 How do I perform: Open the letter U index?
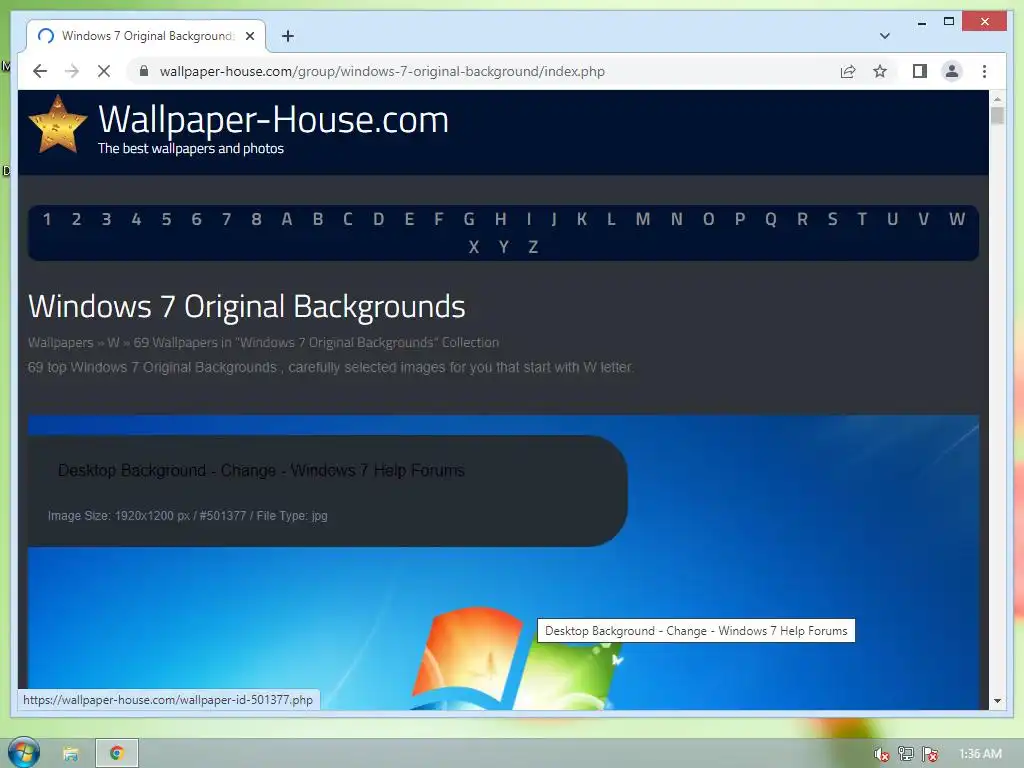pos(893,219)
